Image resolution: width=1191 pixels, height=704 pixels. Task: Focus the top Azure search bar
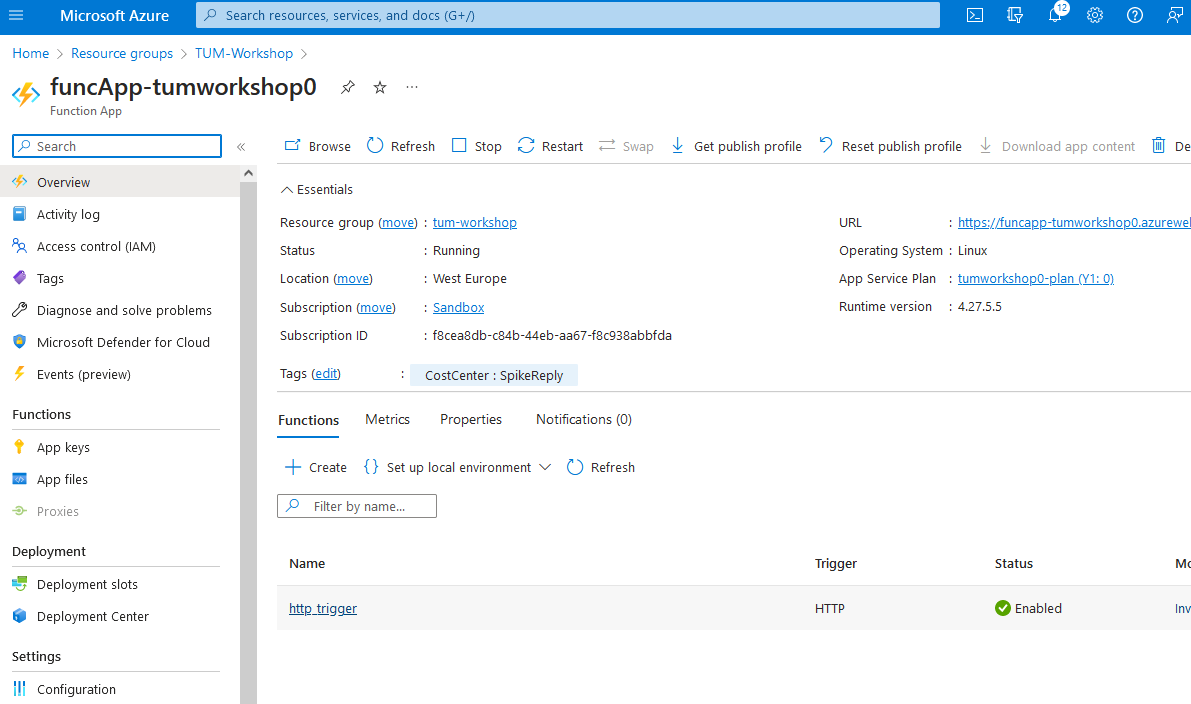(x=567, y=15)
